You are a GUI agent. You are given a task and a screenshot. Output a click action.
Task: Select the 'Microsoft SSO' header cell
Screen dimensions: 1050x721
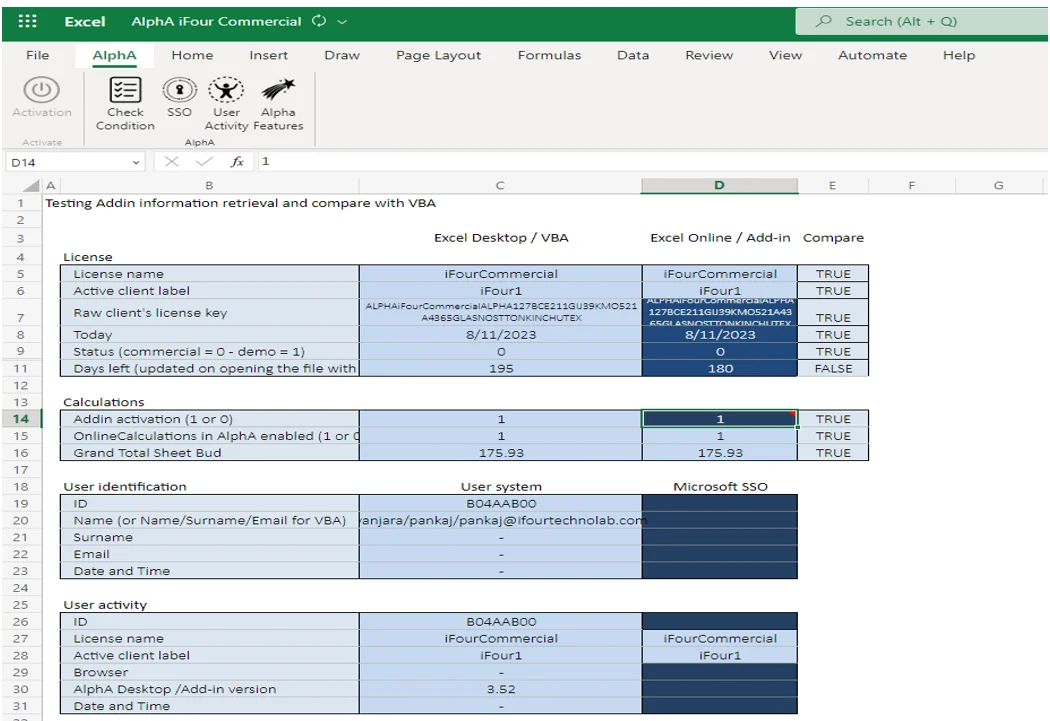720,487
